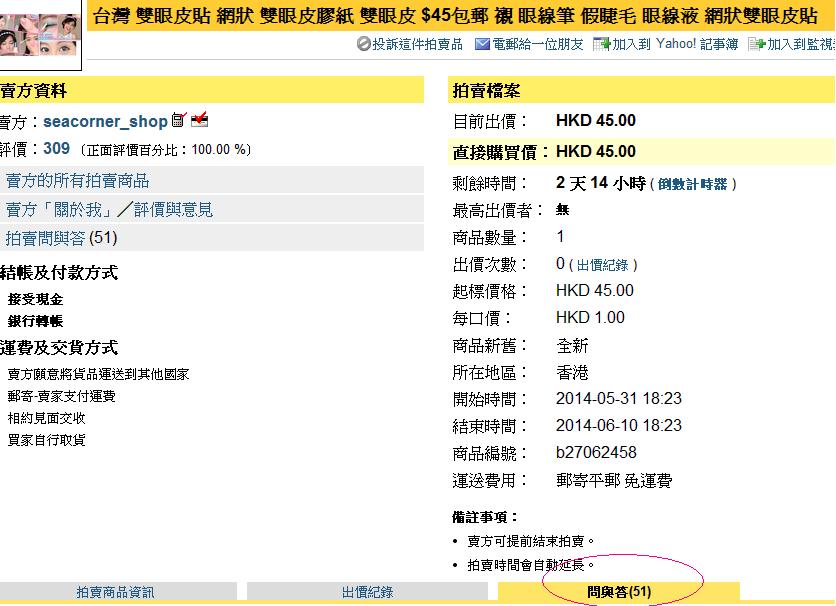Click the Yahoo! notepad calendar icon
This screenshot has height=606, width=836.
tap(602, 45)
